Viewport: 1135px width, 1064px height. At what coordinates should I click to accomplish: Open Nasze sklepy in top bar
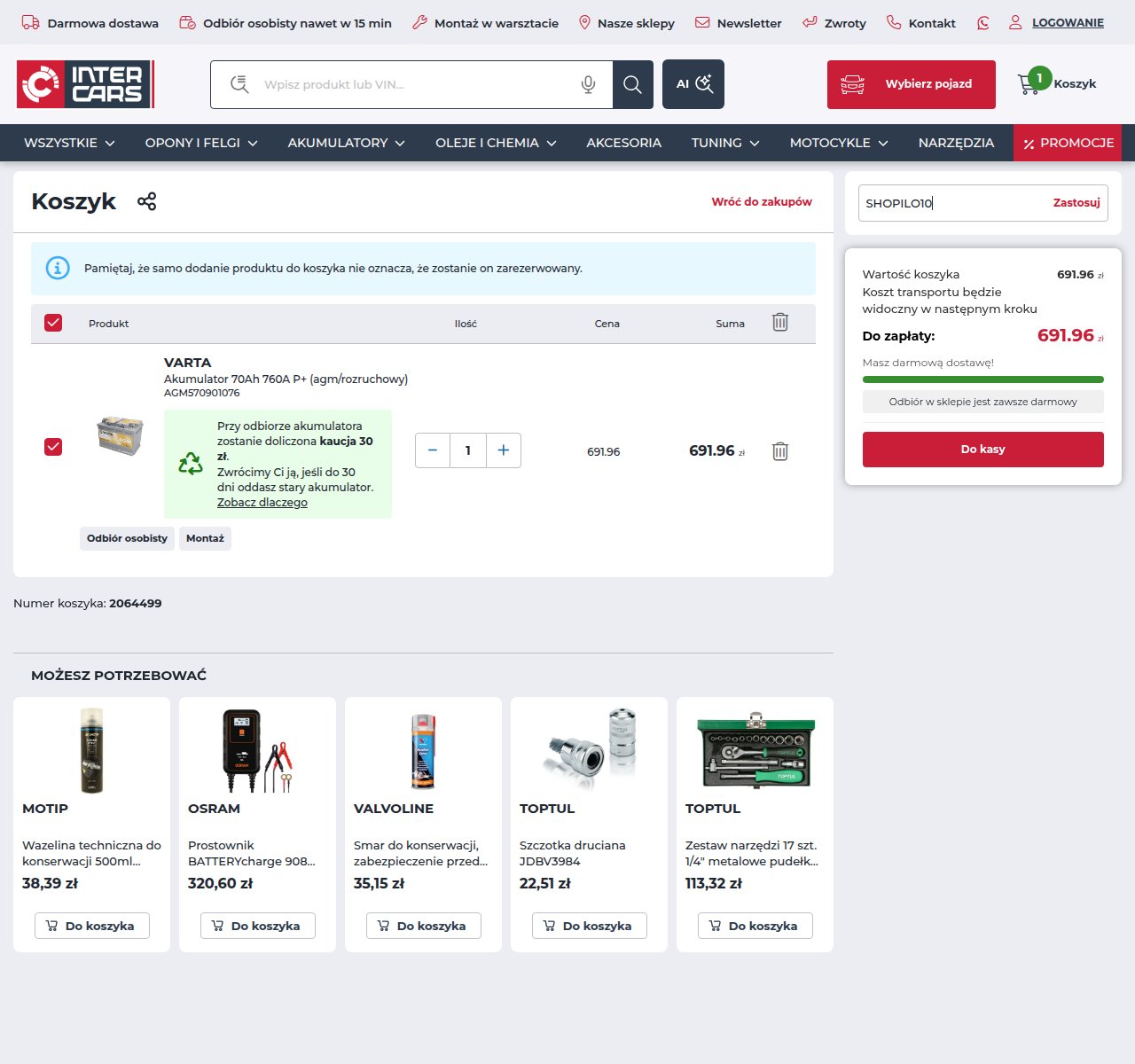click(x=636, y=23)
